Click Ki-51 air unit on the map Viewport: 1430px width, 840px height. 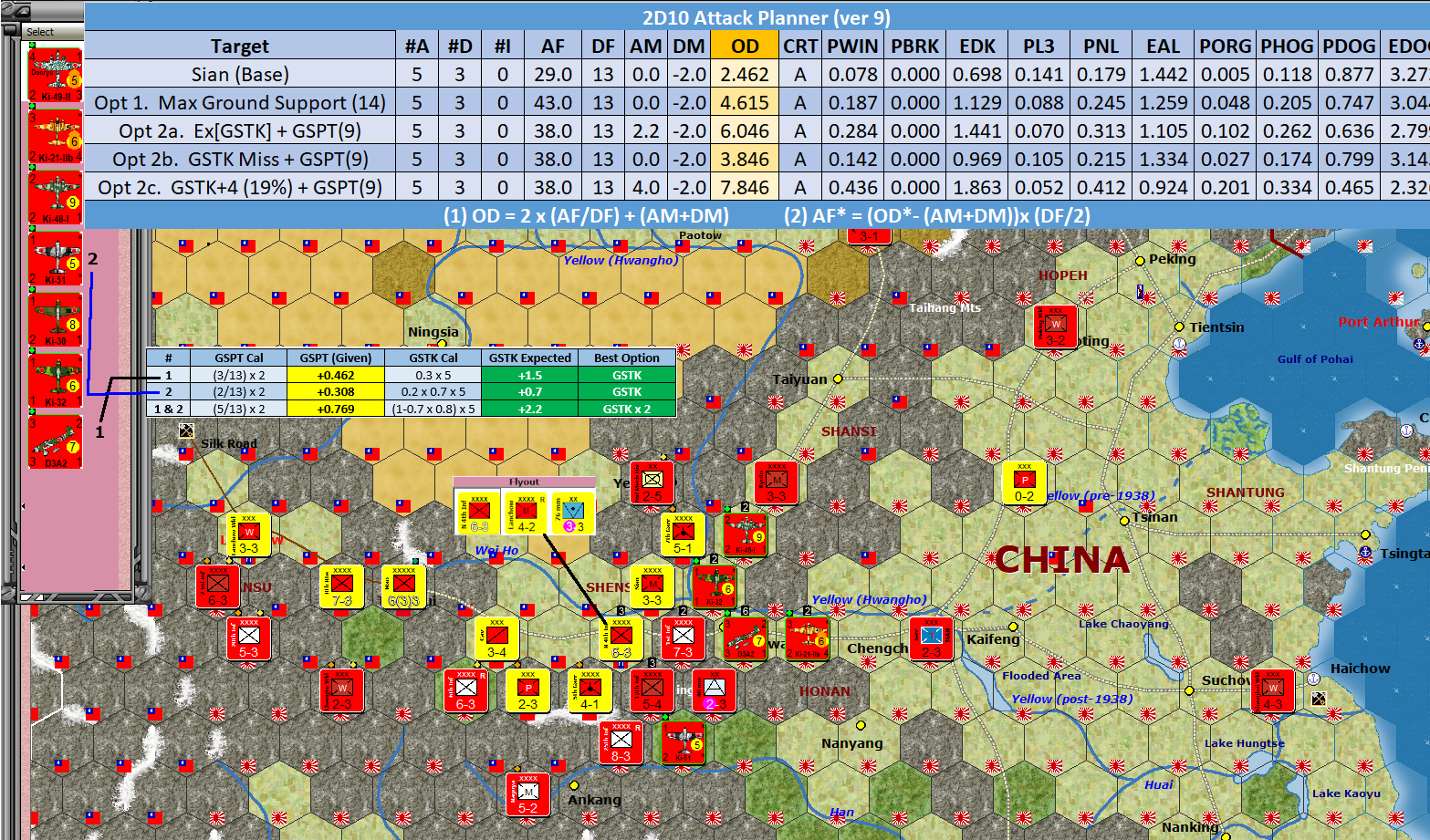coord(683,742)
